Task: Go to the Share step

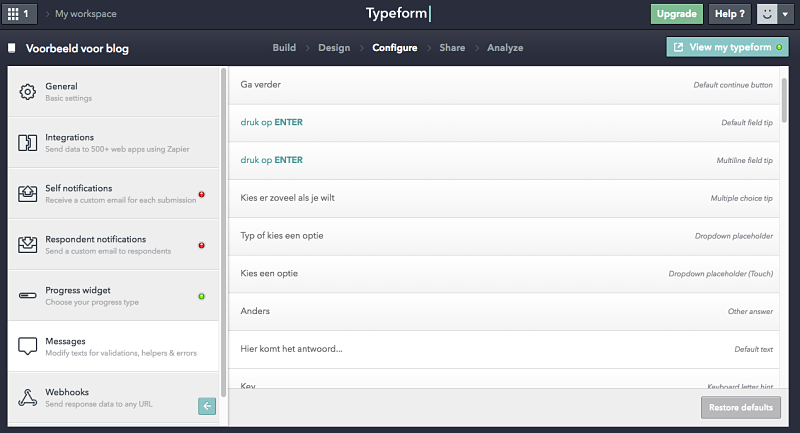Action: tap(452, 47)
